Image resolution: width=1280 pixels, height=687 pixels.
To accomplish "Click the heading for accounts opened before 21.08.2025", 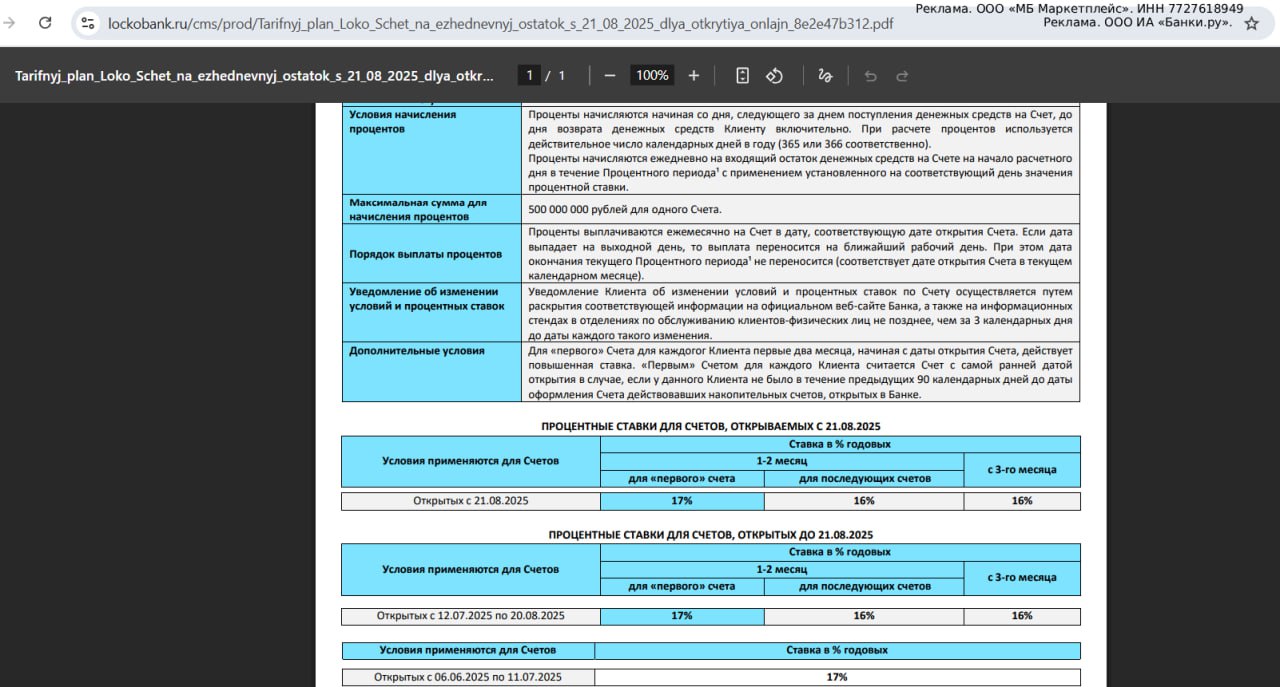I will coord(710,534).
